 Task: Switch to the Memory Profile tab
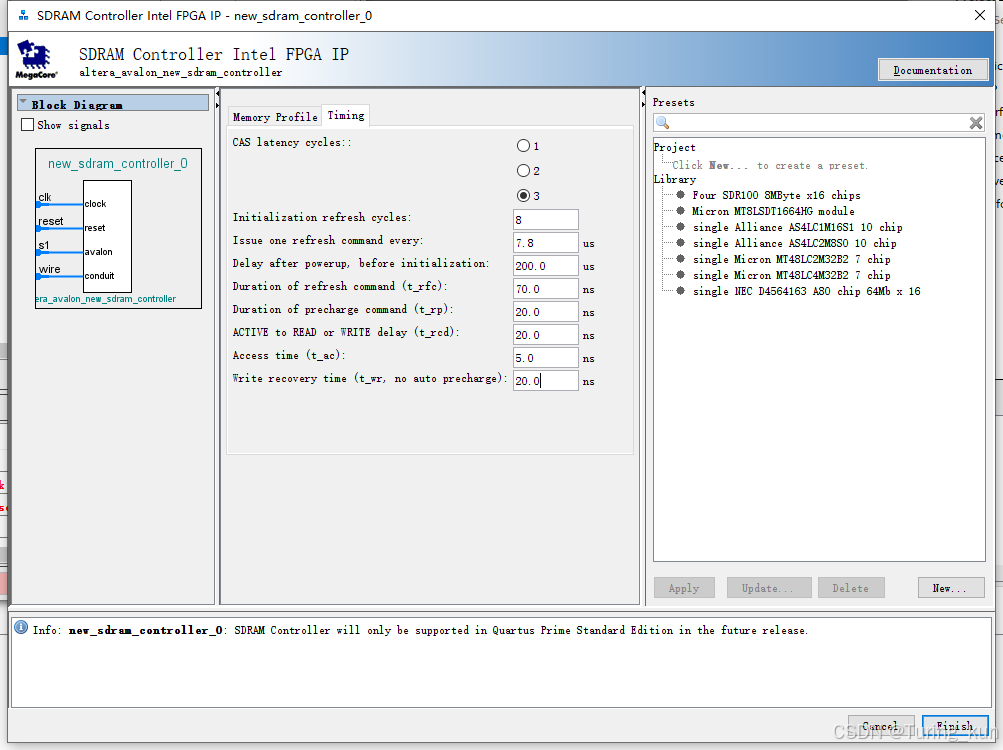[275, 116]
